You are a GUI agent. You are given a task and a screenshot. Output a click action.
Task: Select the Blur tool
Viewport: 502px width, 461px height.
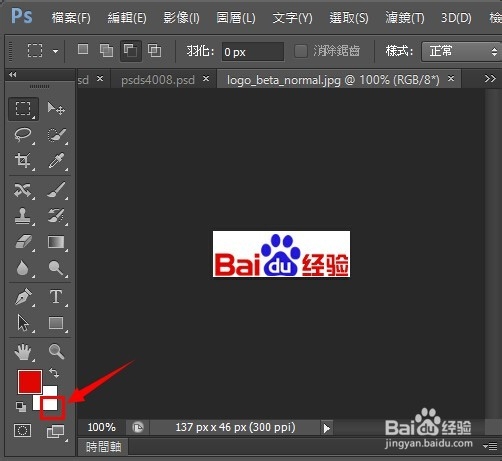23,268
